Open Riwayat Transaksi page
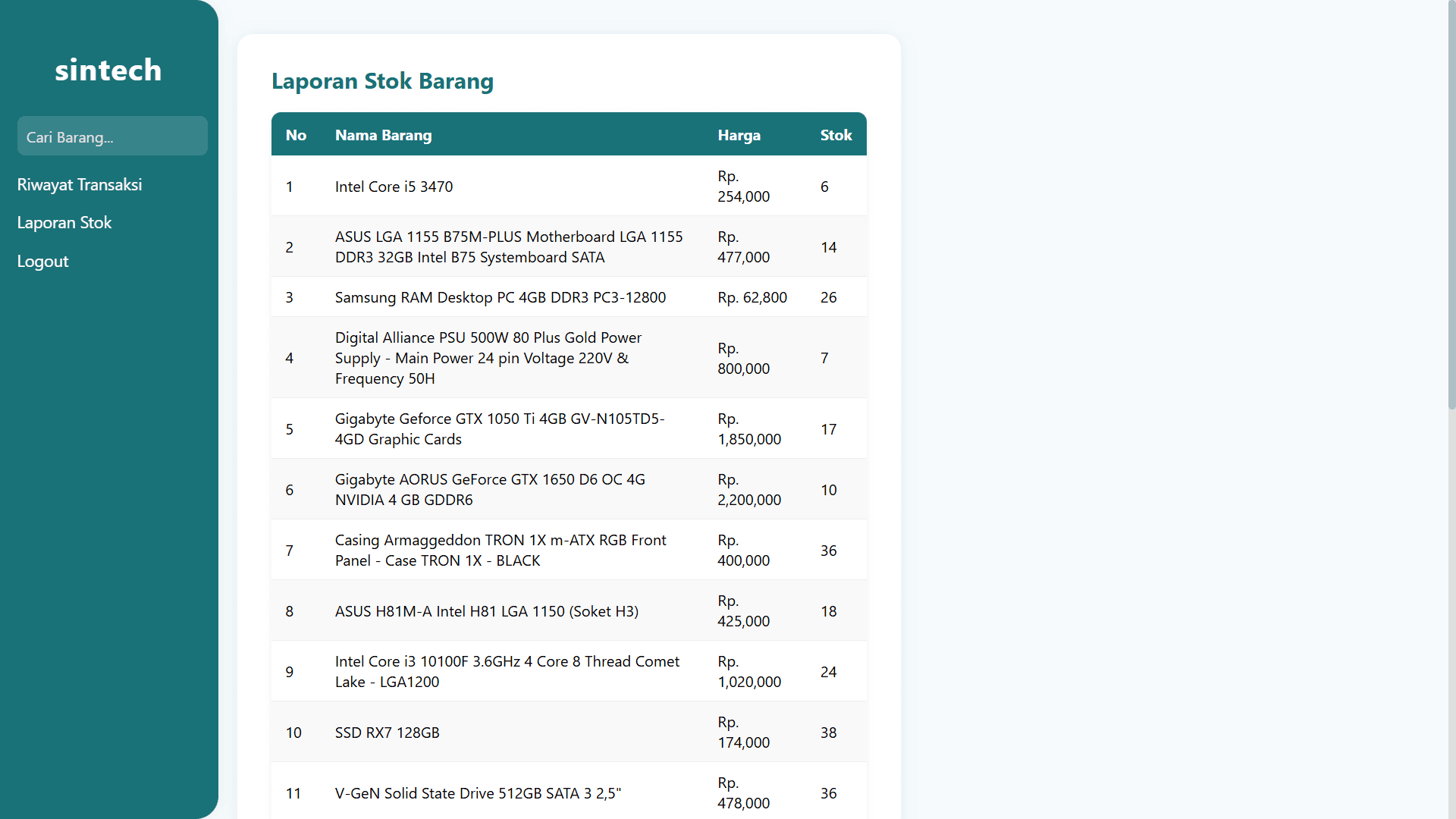Screen dimensions: 1456x819 click(80, 184)
